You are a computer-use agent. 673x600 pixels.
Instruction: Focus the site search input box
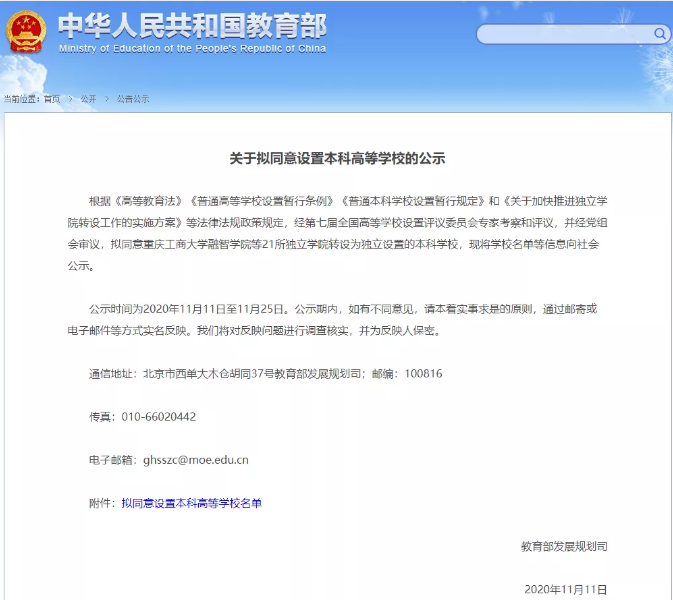565,34
